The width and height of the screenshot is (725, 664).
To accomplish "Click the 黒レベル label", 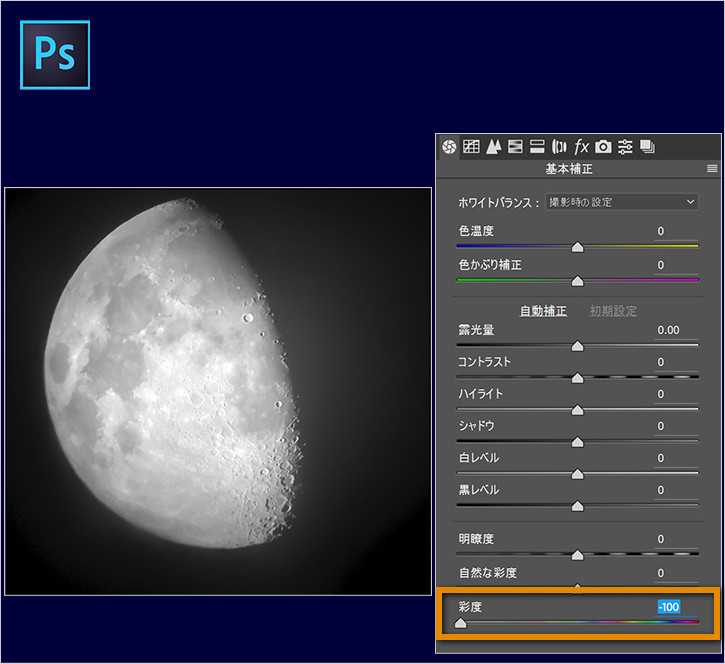I will 479,490.
